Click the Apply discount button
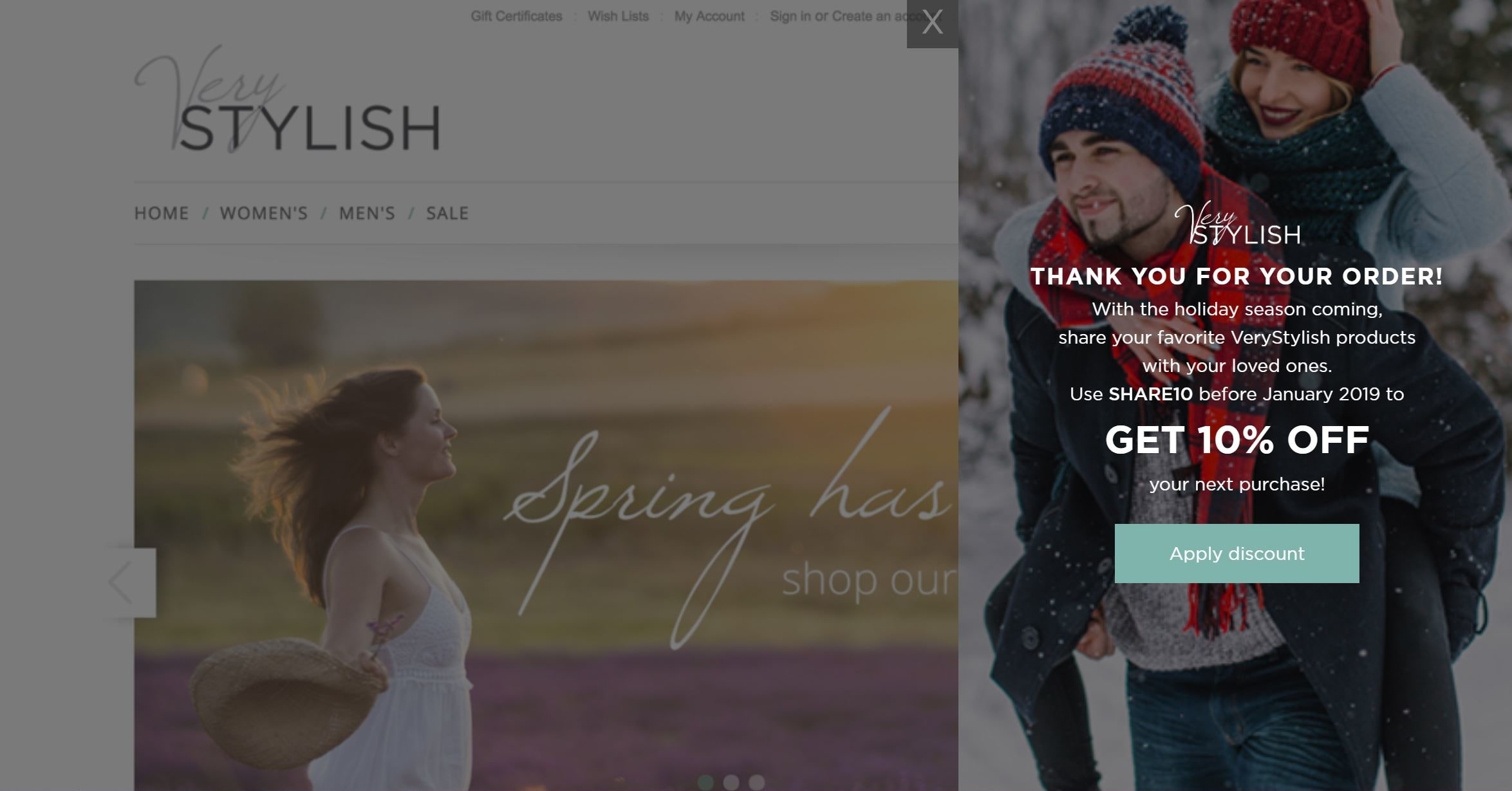 tap(1237, 554)
